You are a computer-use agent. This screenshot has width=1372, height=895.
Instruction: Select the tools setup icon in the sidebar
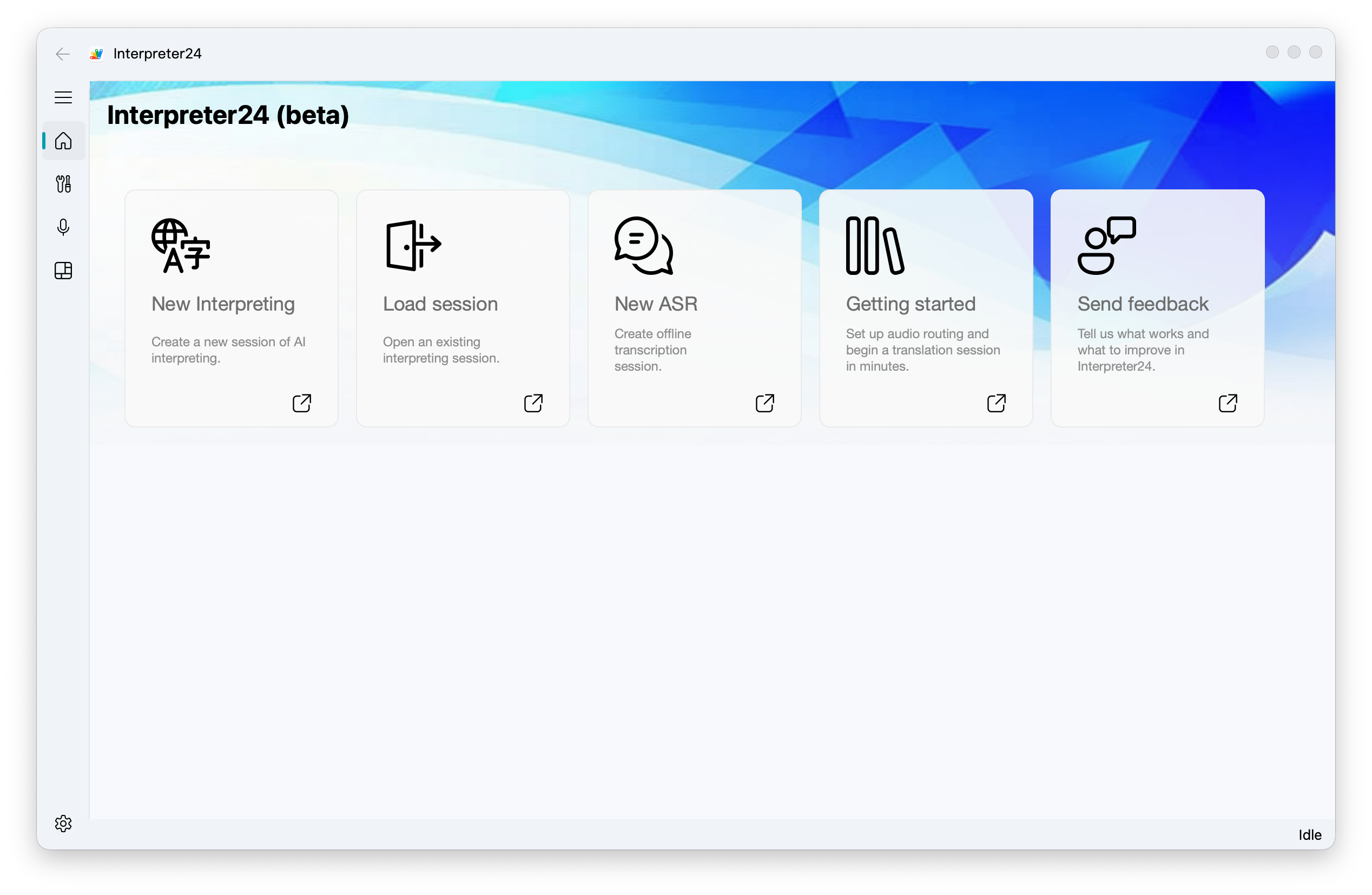coord(63,183)
